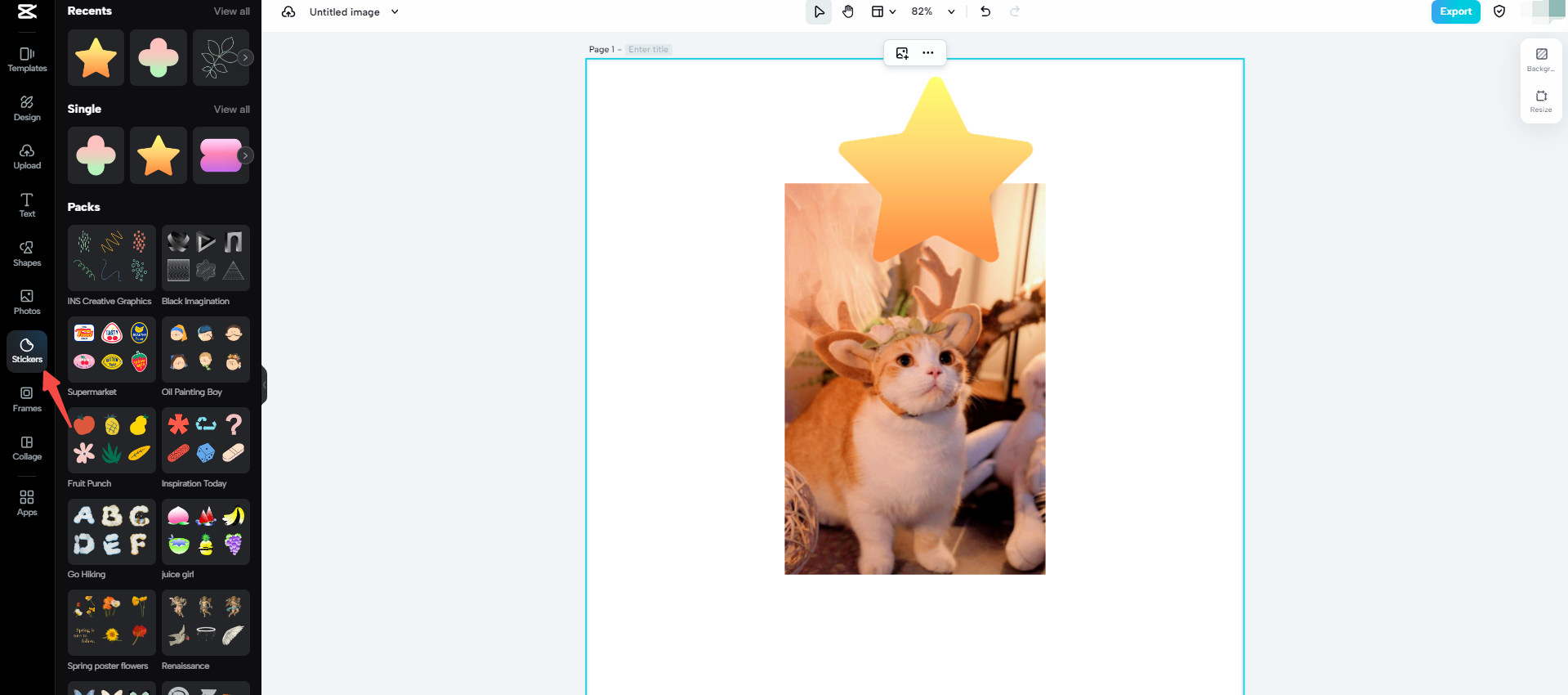This screenshot has width=1568, height=695.
Task: Click the shield protection icon
Action: pos(1499,11)
